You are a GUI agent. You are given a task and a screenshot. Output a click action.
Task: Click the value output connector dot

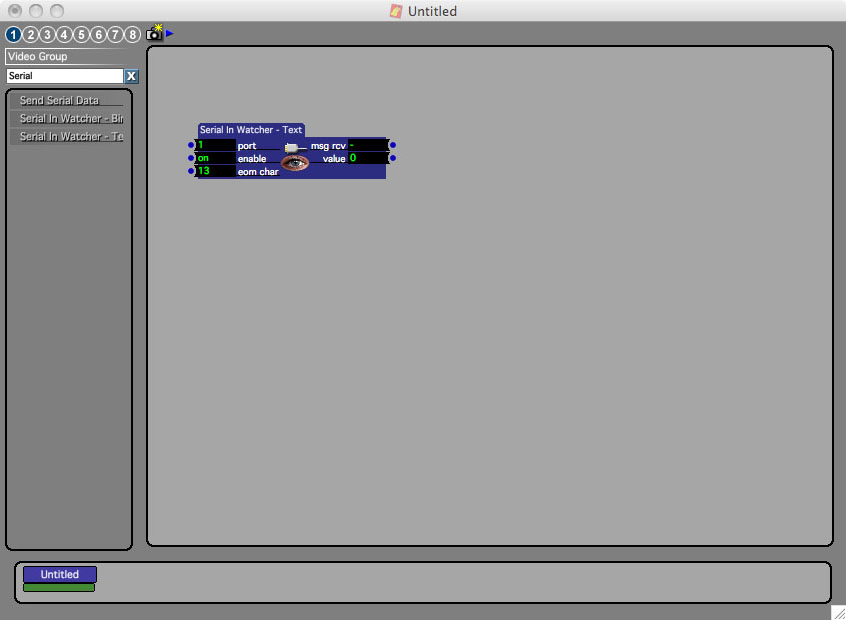pos(392,158)
